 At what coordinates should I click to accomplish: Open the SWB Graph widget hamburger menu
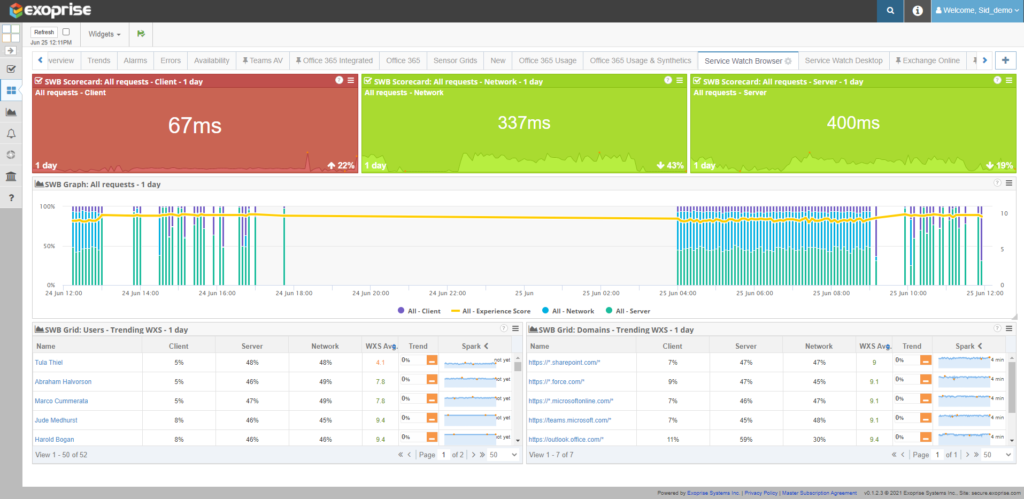1009,183
